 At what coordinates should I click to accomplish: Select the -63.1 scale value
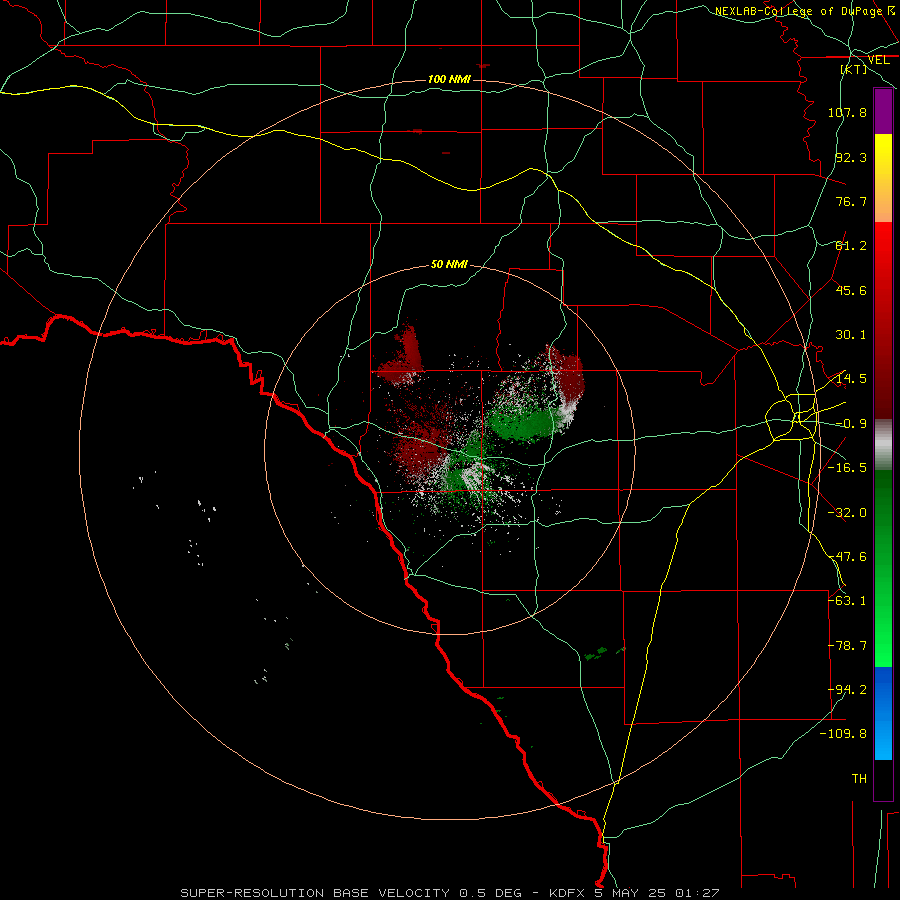tap(847, 601)
